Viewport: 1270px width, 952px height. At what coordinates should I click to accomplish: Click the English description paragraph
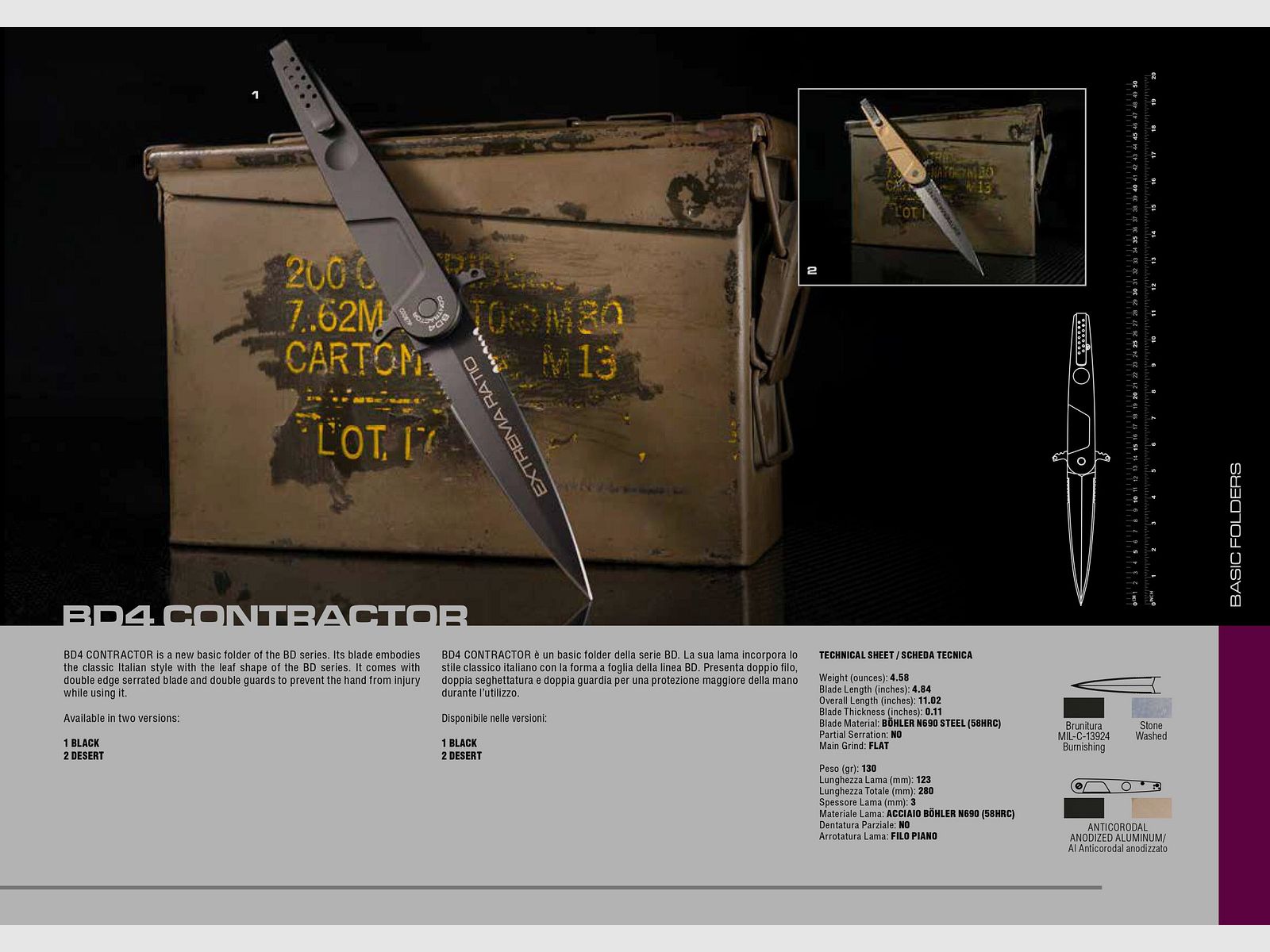click(242, 674)
